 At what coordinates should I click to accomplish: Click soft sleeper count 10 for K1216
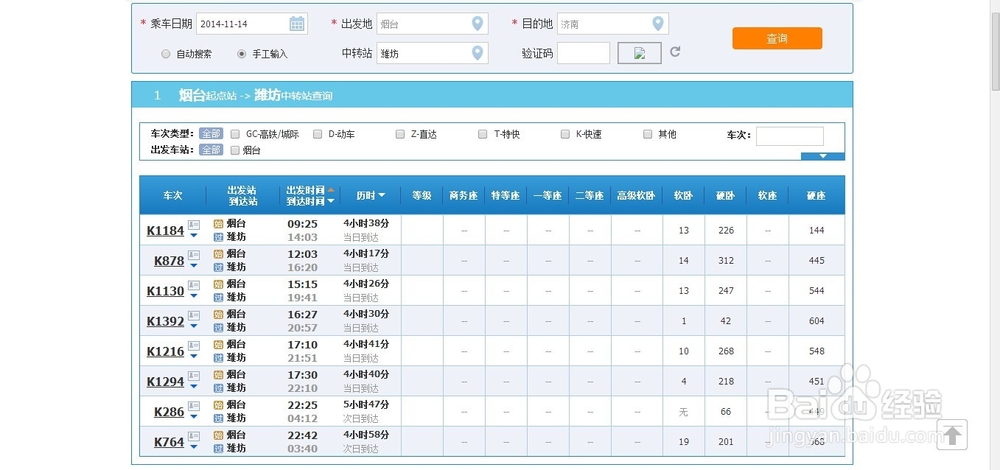(x=684, y=351)
